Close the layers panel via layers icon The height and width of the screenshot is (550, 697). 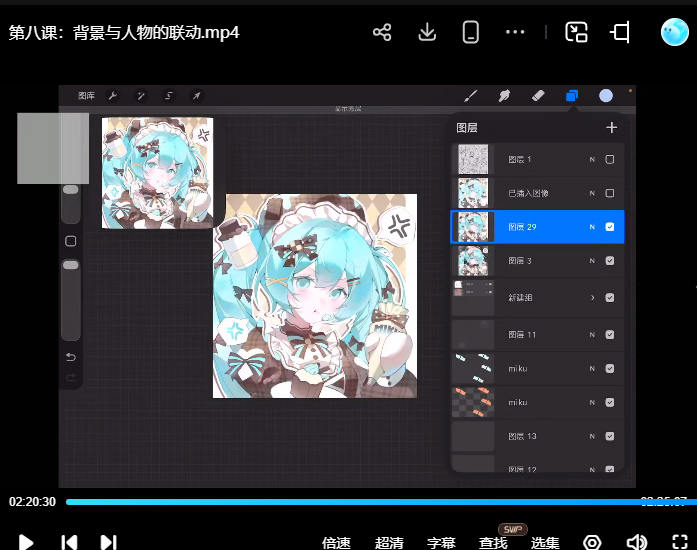coord(572,96)
